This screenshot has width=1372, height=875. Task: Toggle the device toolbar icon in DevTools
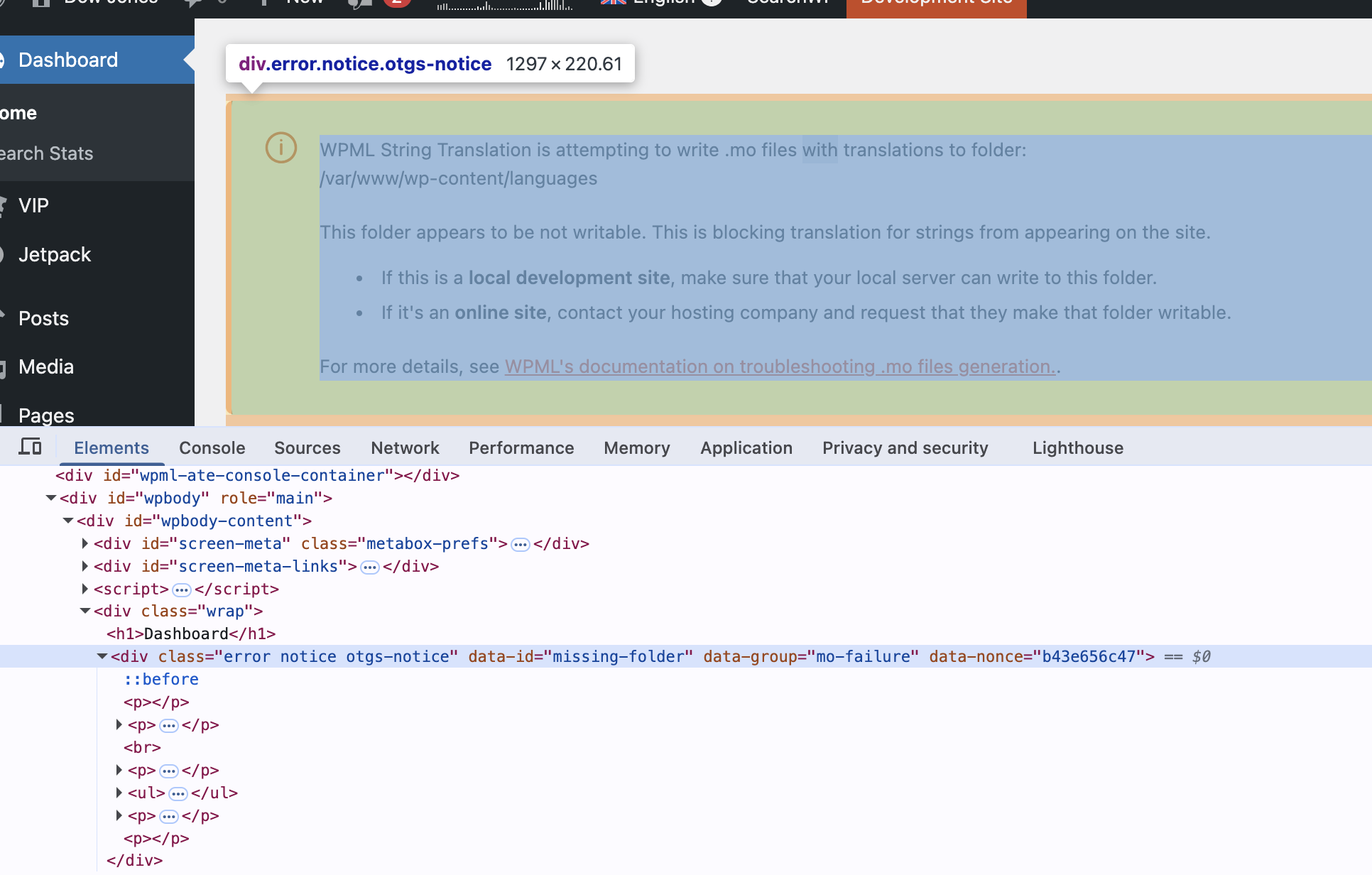[30, 447]
